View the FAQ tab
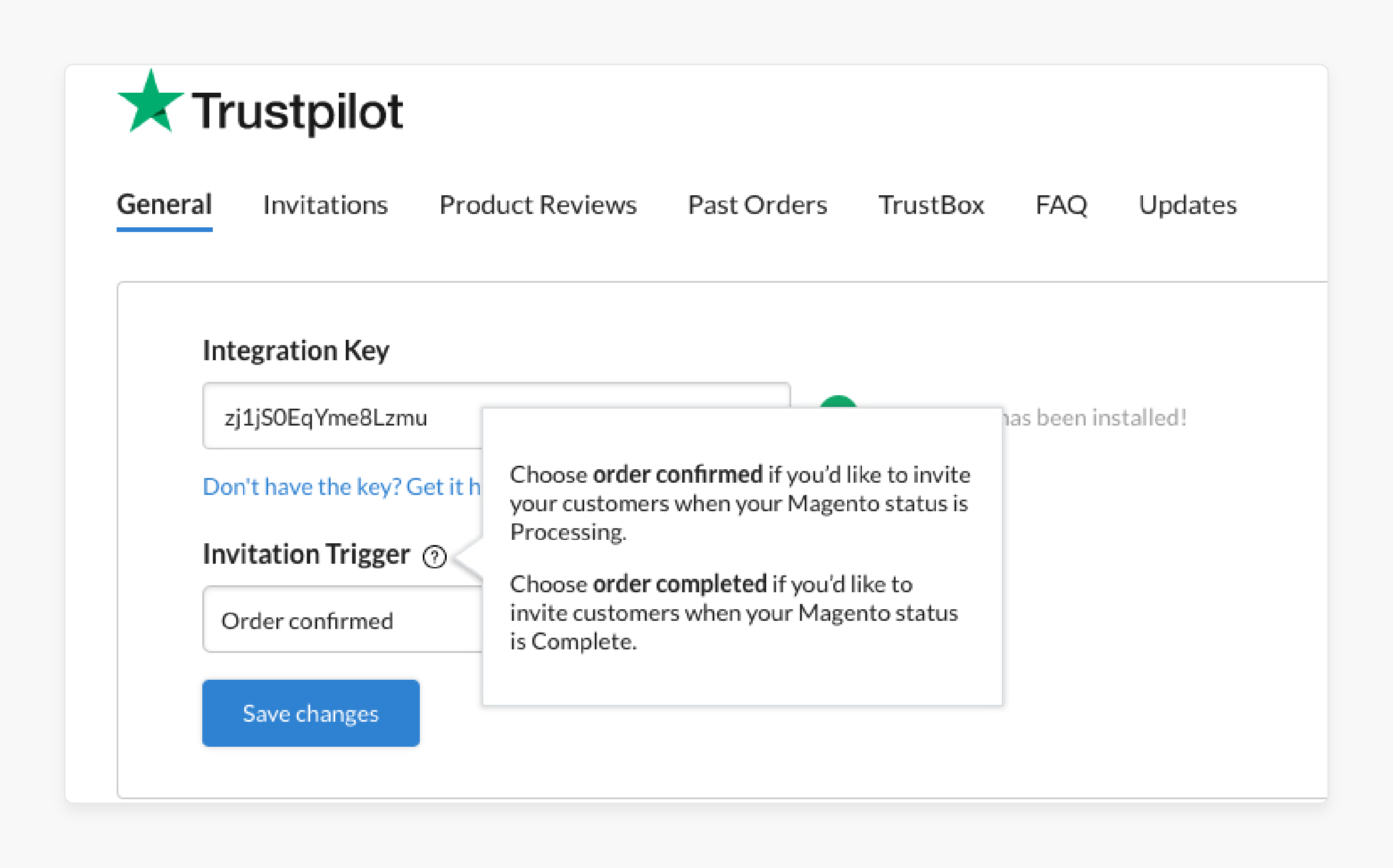 coord(1061,205)
